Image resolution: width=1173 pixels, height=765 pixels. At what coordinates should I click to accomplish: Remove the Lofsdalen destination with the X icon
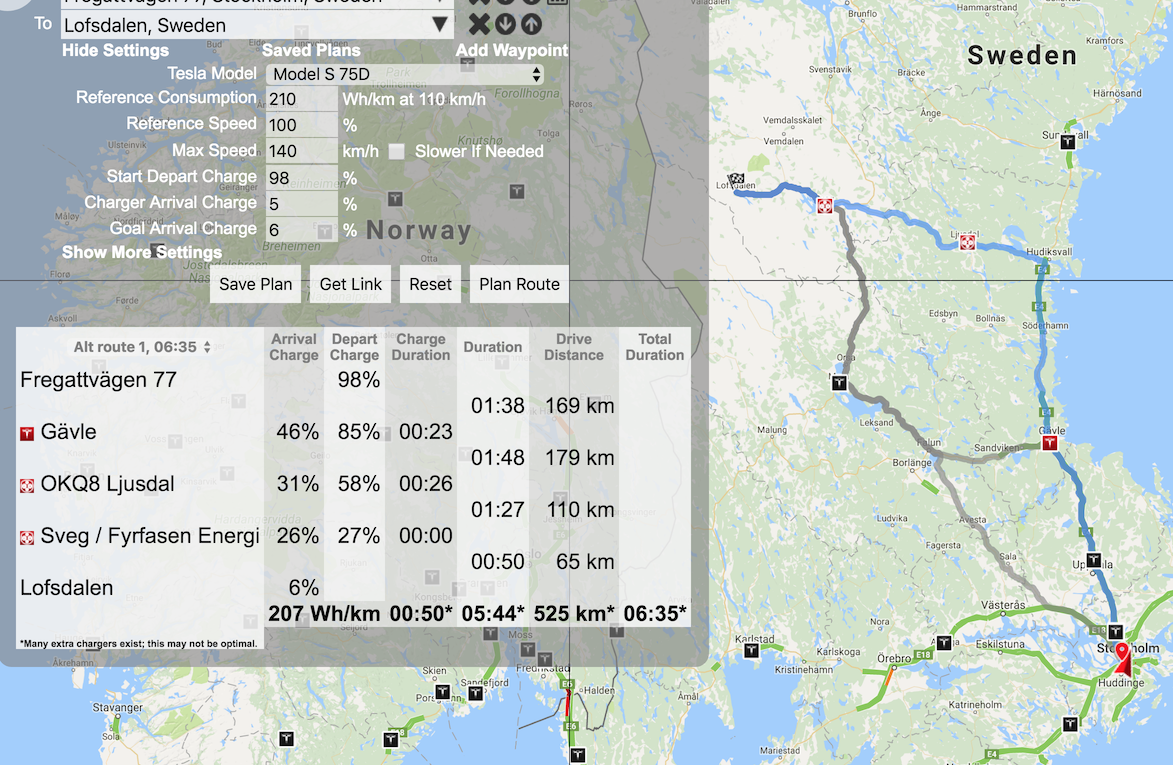click(479, 25)
